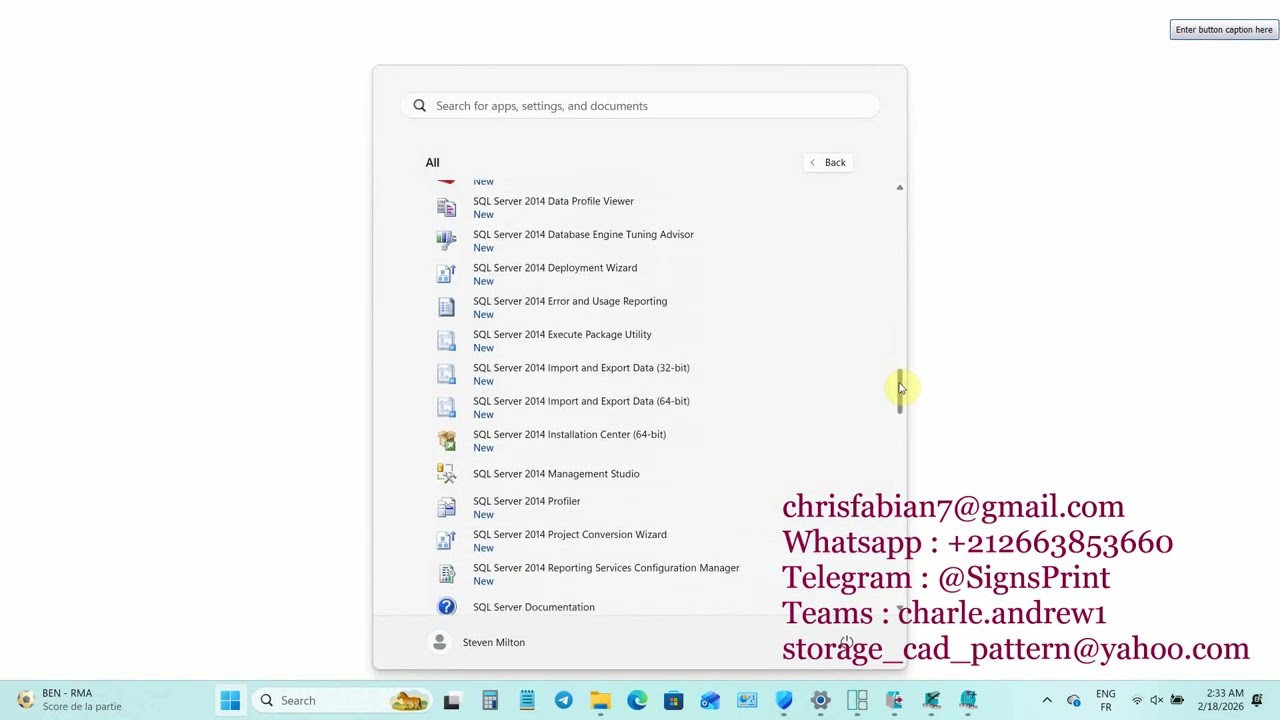Screen dimensions: 1280x720
Task: Open the SQL Server 2014 Profiler icon
Action: click(446, 507)
